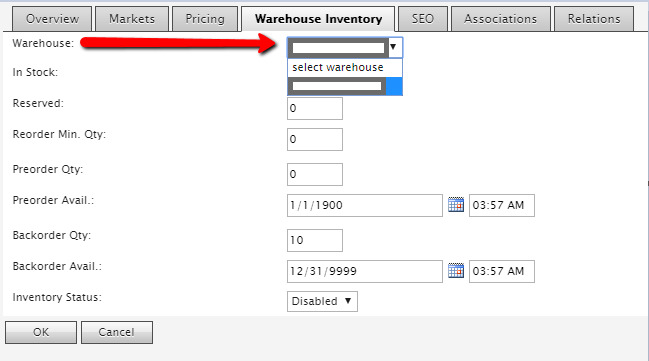The image size is (649, 361).
Task: Expand the Warehouse dropdown arrow
Action: click(394, 47)
